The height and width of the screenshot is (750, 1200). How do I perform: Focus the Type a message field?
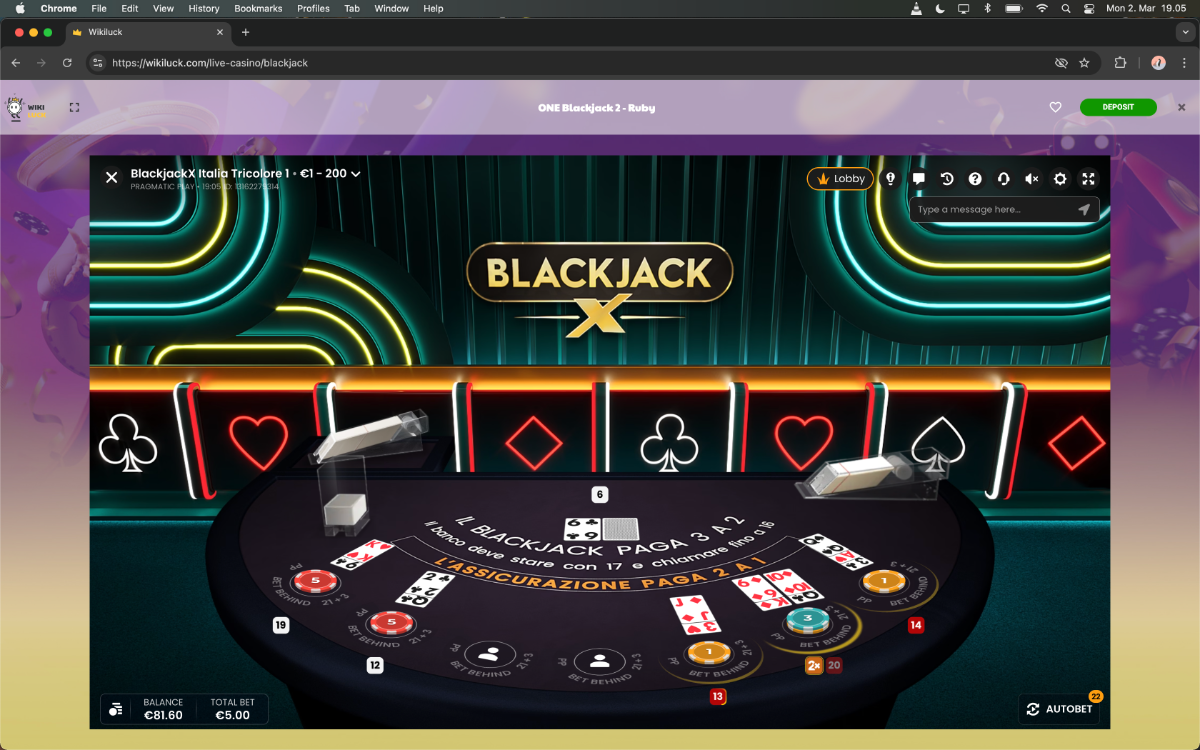tap(993, 210)
